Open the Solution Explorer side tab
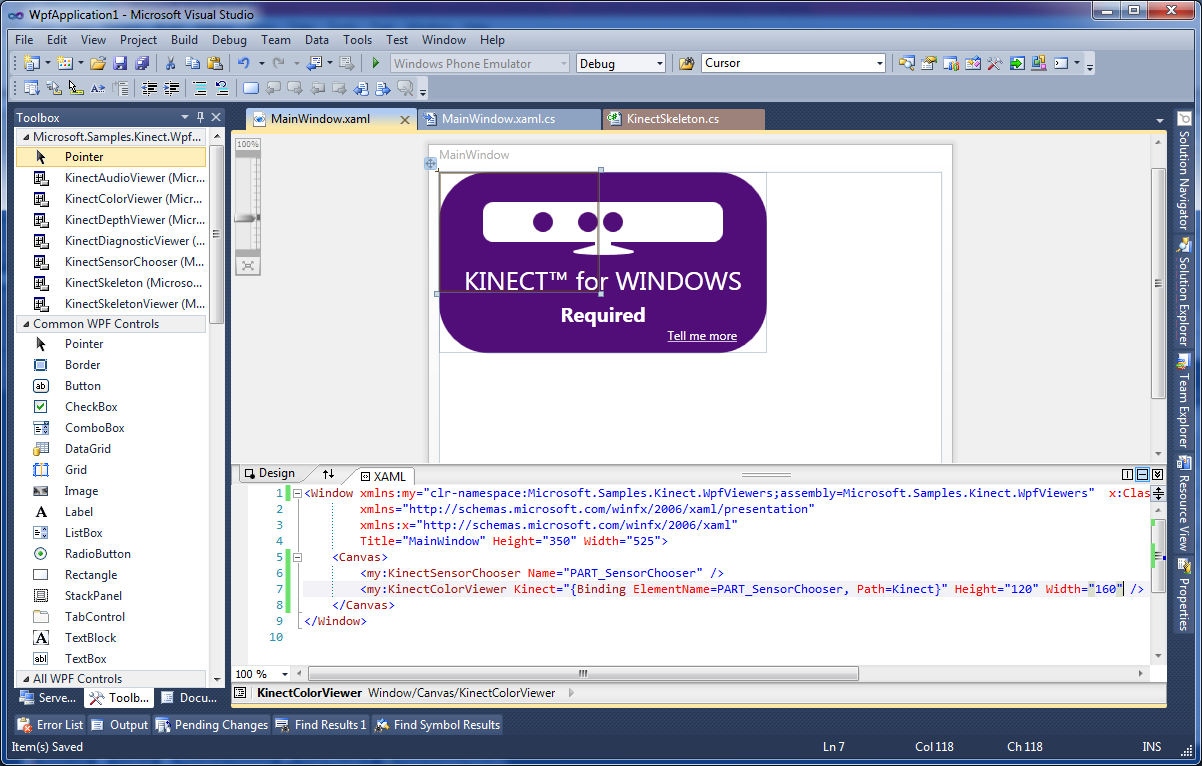 (x=1184, y=292)
